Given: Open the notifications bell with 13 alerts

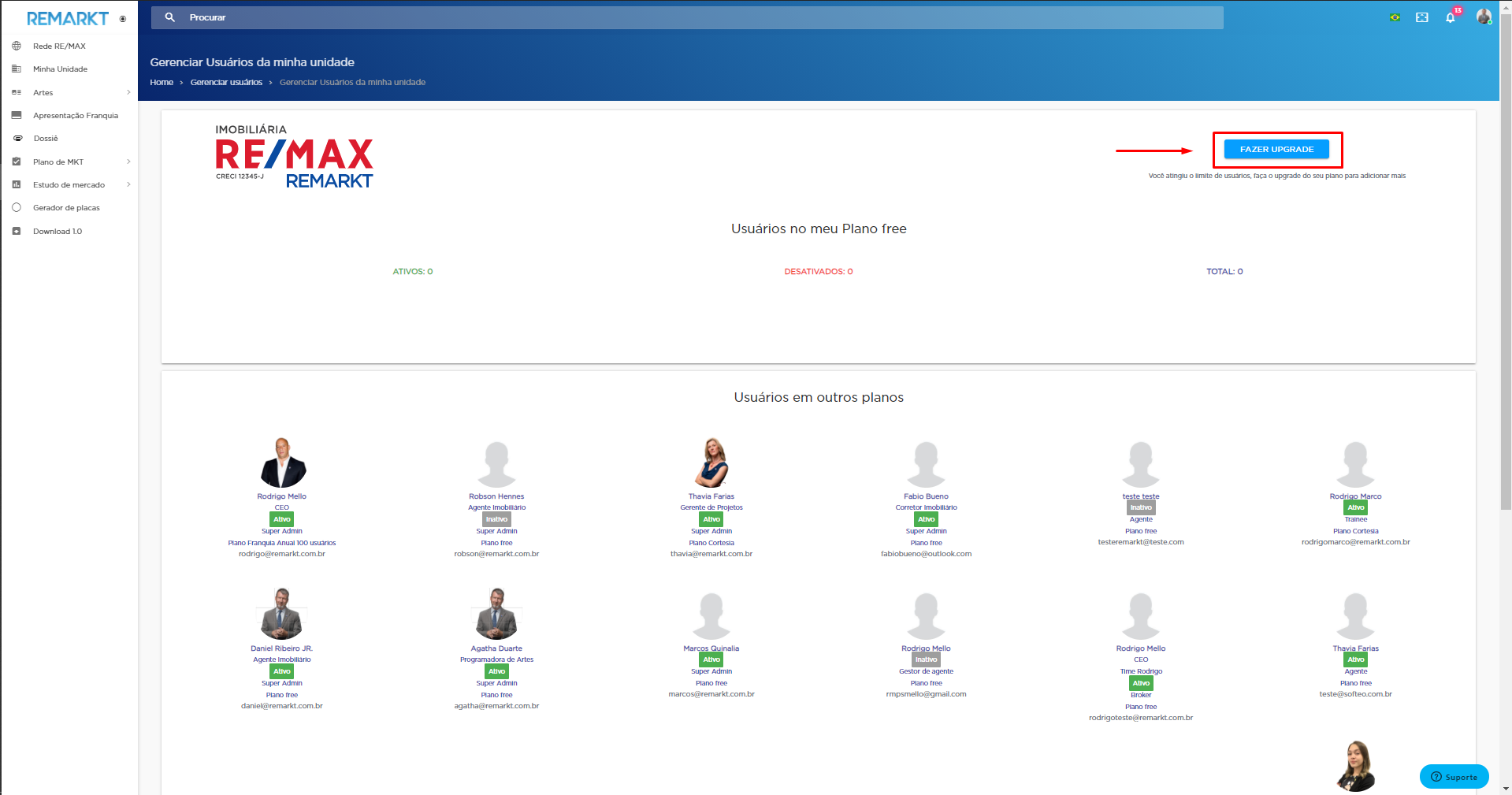Looking at the screenshot, I should coord(1451,17).
